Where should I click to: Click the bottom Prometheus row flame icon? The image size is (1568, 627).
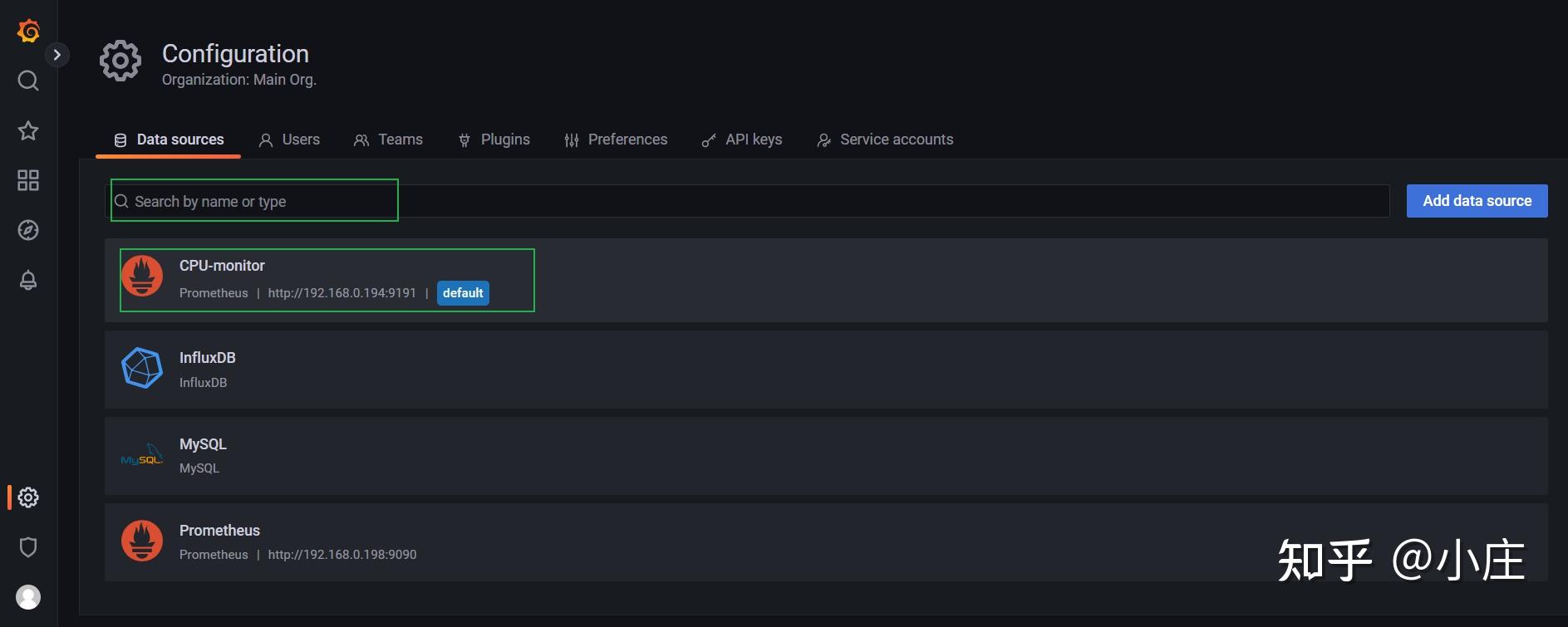142,541
